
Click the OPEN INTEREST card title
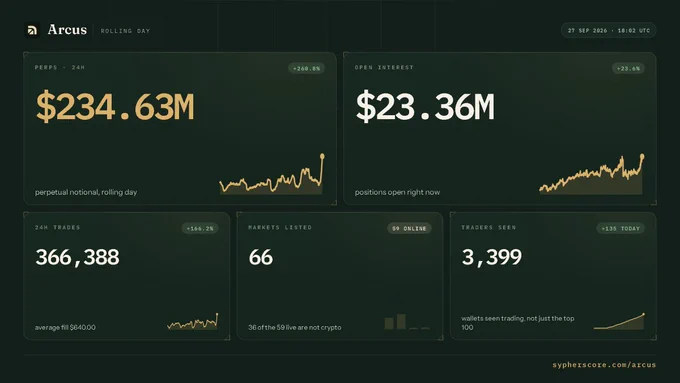[x=384, y=68]
